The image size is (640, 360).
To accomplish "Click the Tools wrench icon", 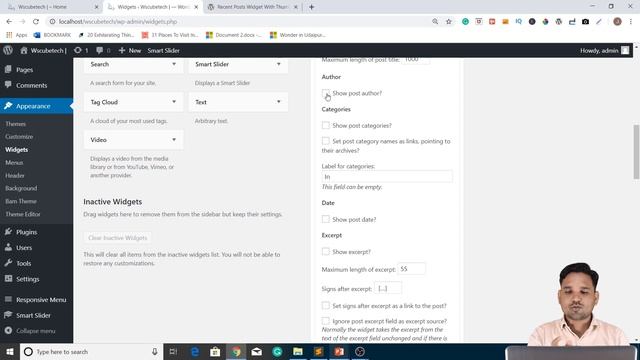I will click(8, 263).
